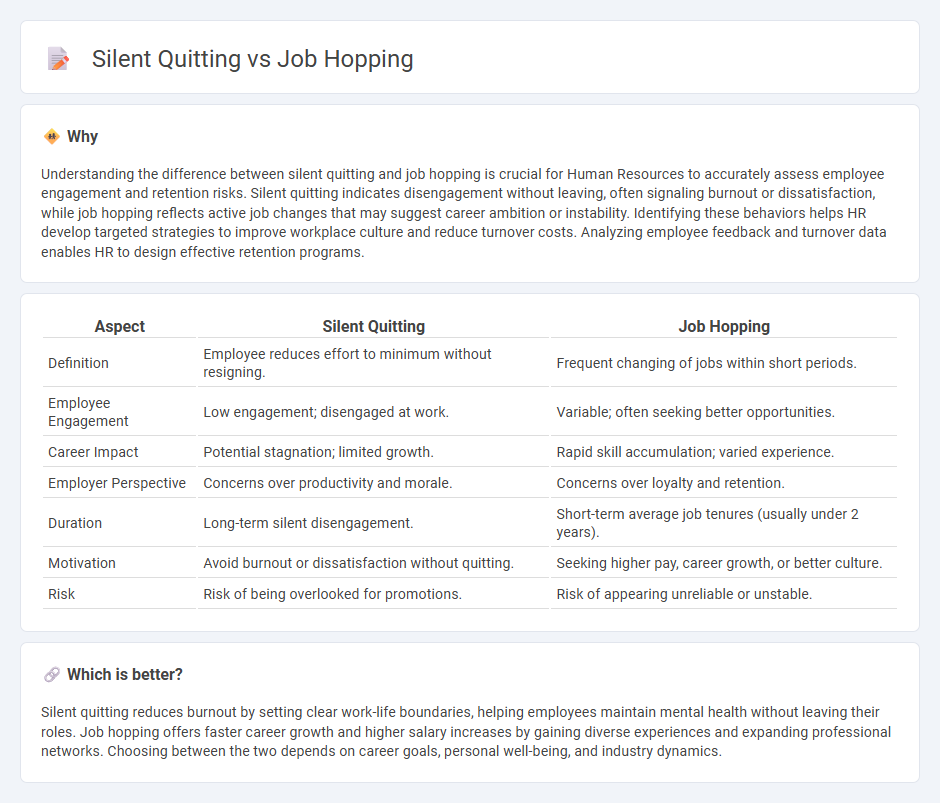Select the 'Definition' row label
The width and height of the screenshot is (940, 803).
pyautogui.click(x=79, y=363)
